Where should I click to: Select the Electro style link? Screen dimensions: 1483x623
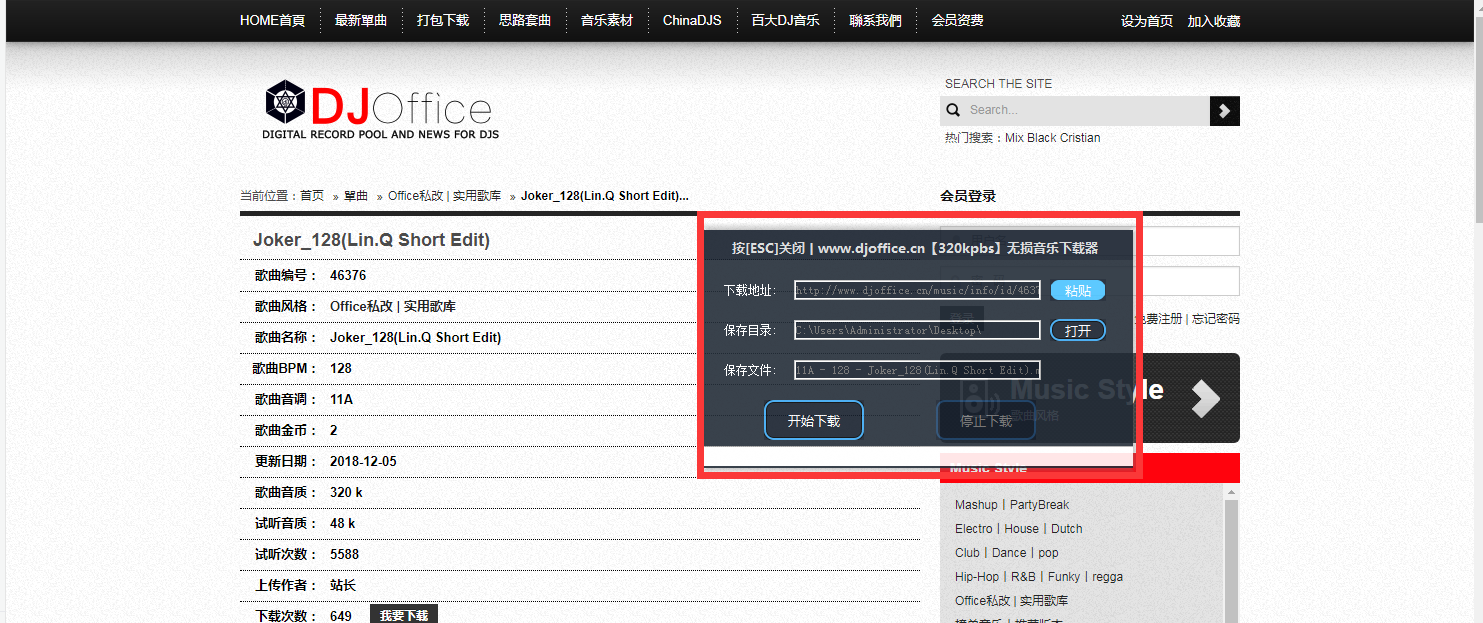point(974,529)
